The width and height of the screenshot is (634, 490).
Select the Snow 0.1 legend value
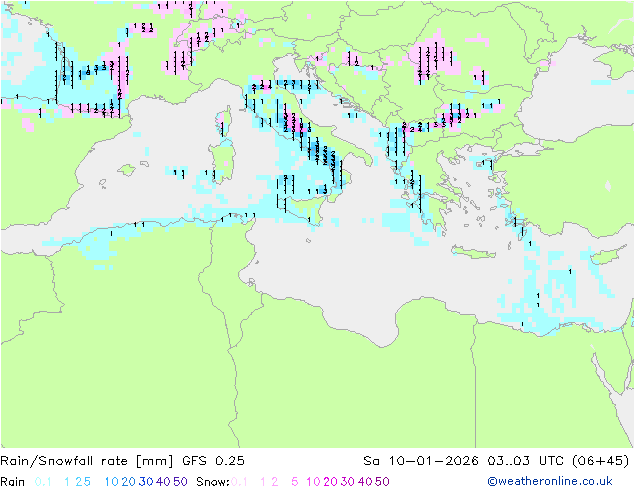point(239,482)
